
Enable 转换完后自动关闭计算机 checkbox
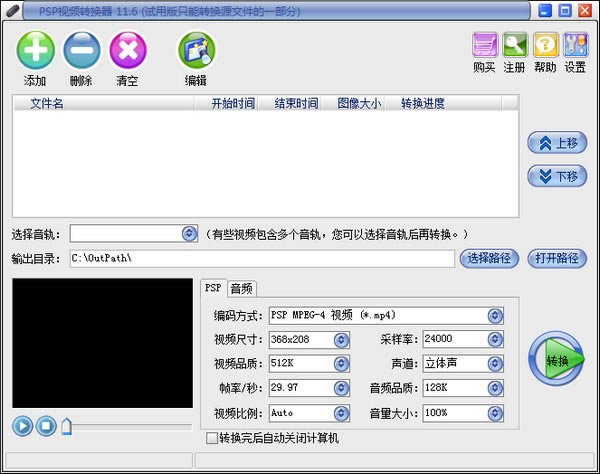click(x=211, y=438)
